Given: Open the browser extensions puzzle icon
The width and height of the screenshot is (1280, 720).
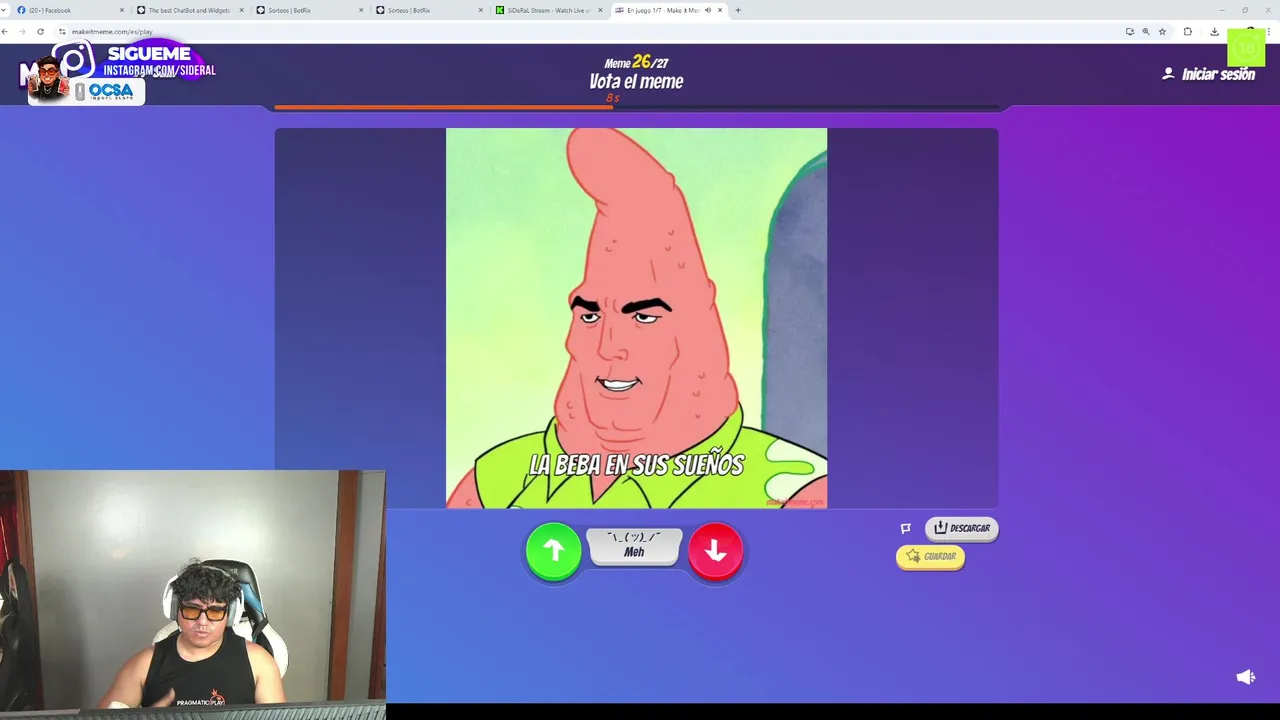Looking at the screenshot, I should [1188, 31].
